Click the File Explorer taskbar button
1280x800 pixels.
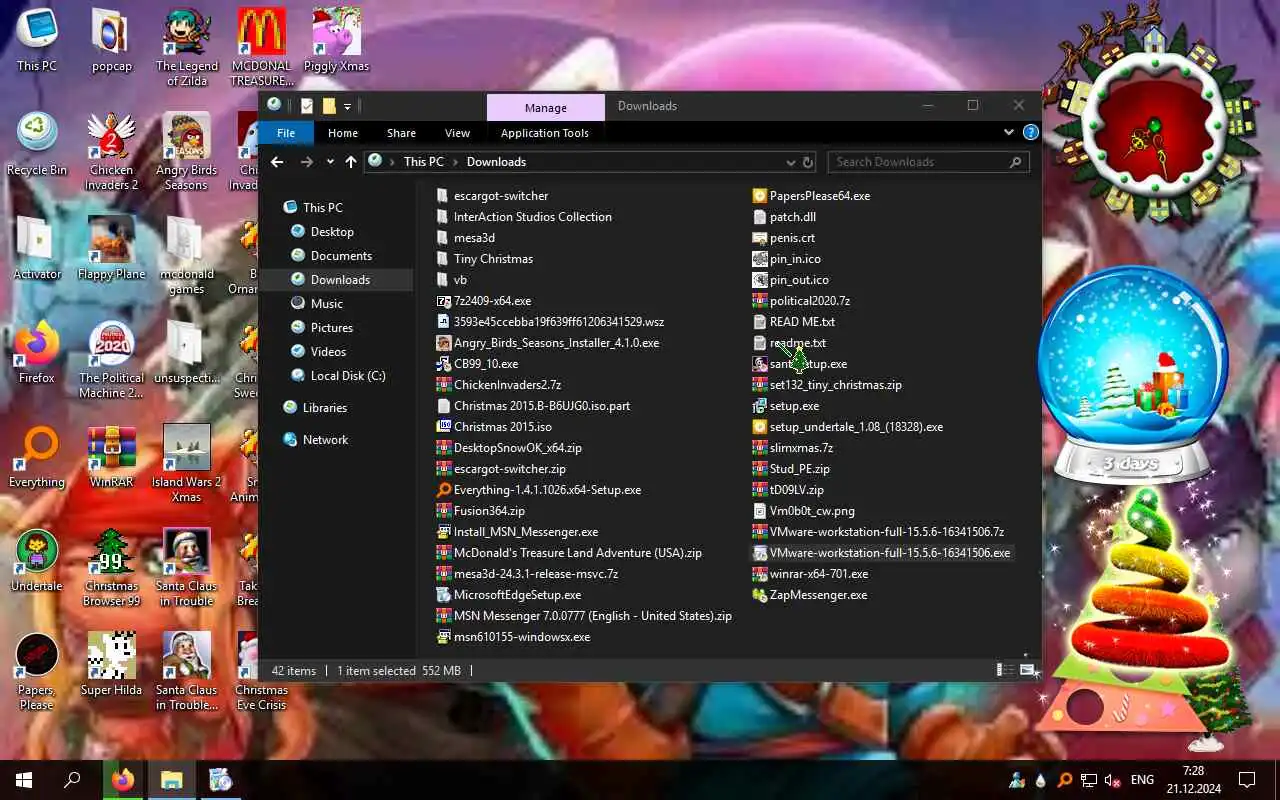[172, 780]
